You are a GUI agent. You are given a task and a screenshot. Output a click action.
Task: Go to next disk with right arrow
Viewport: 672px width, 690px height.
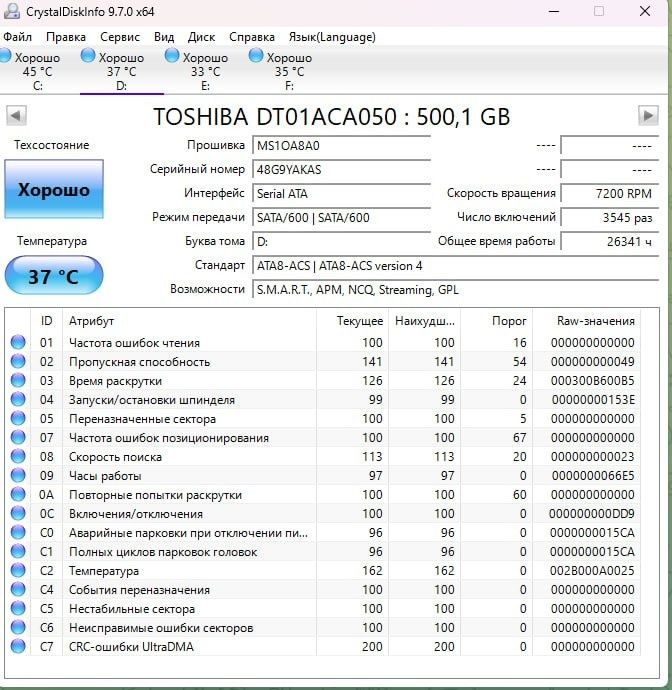[648, 116]
